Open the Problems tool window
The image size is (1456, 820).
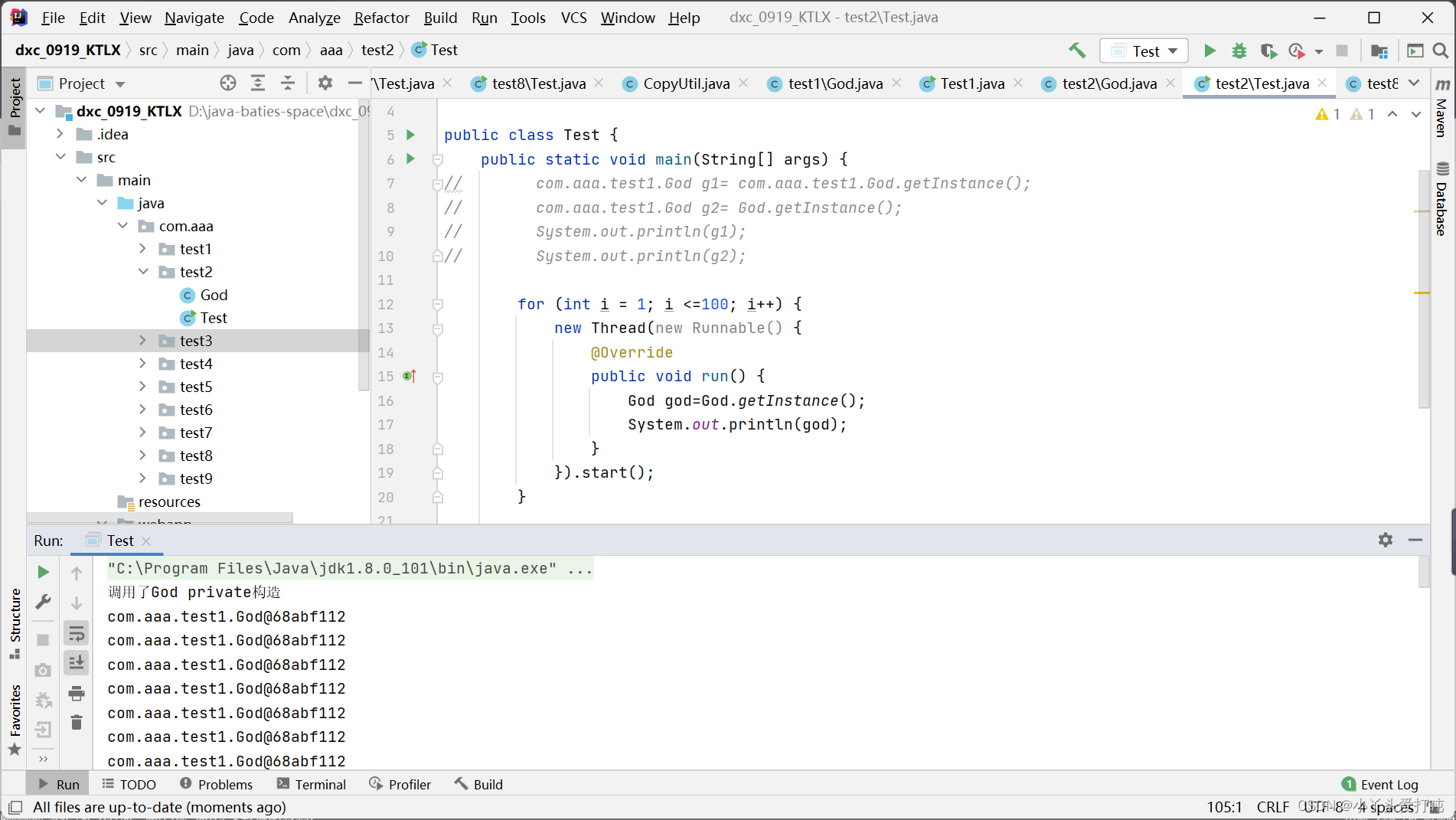point(216,784)
